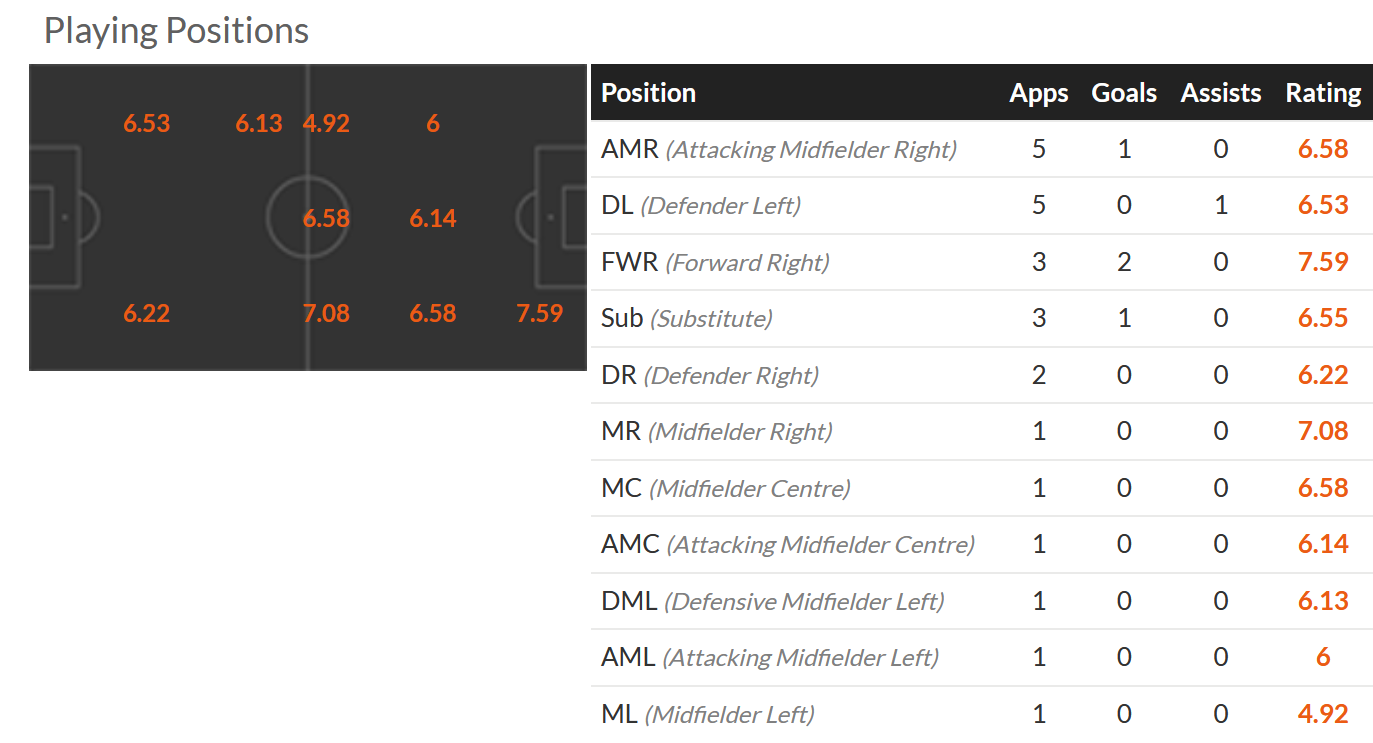Select the AMR Attacking Midfielder Right row

pos(778,149)
